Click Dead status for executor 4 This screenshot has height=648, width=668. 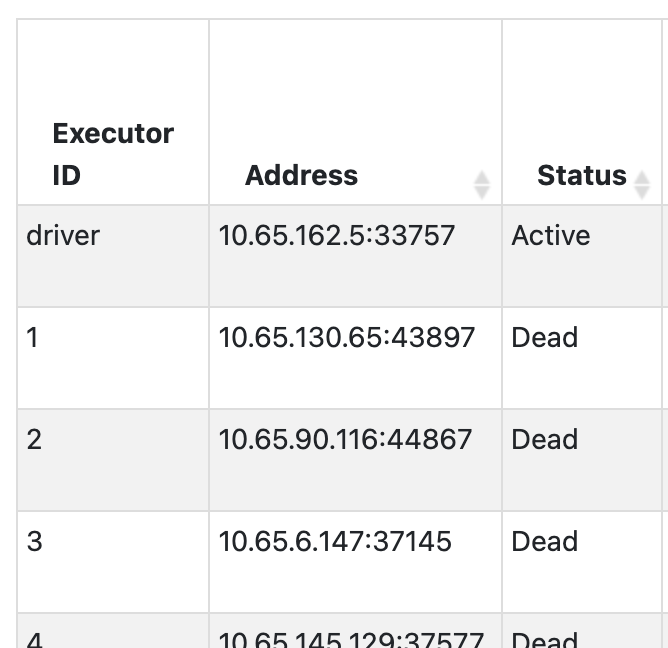pos(545,638)
